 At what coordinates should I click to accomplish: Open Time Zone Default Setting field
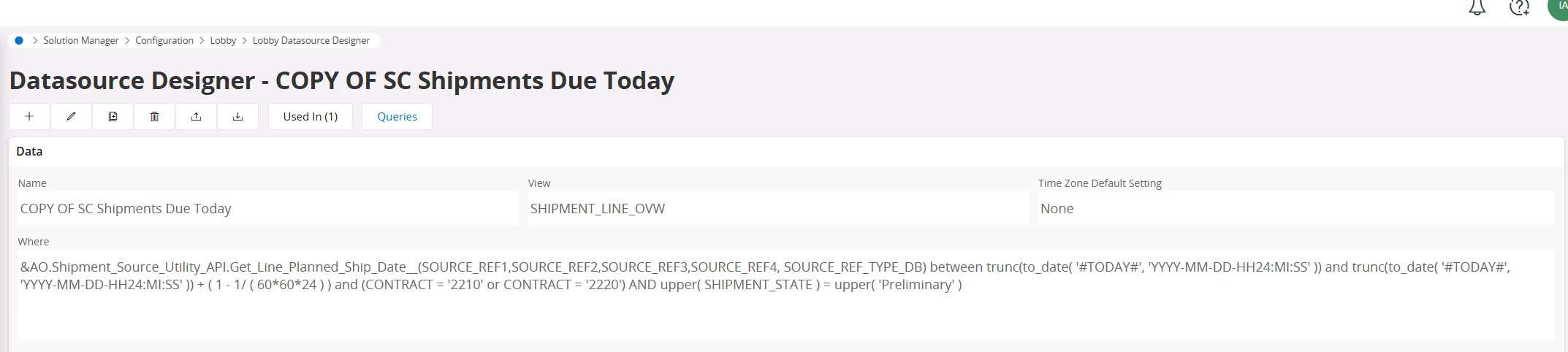1296,208
